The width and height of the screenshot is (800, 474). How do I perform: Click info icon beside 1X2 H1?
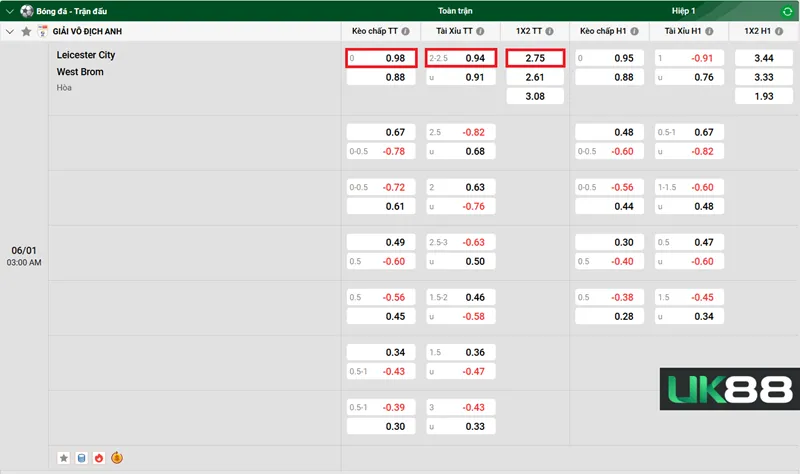[781, 32]
